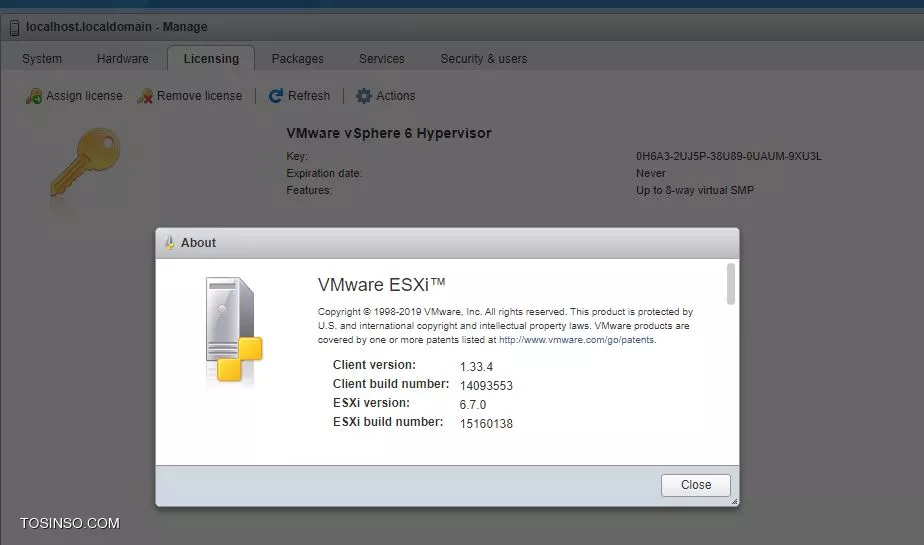Click the localhost.localdomain - Manage title
The height and width of the screenshot is (545, 924).
(x=117, y=27)
